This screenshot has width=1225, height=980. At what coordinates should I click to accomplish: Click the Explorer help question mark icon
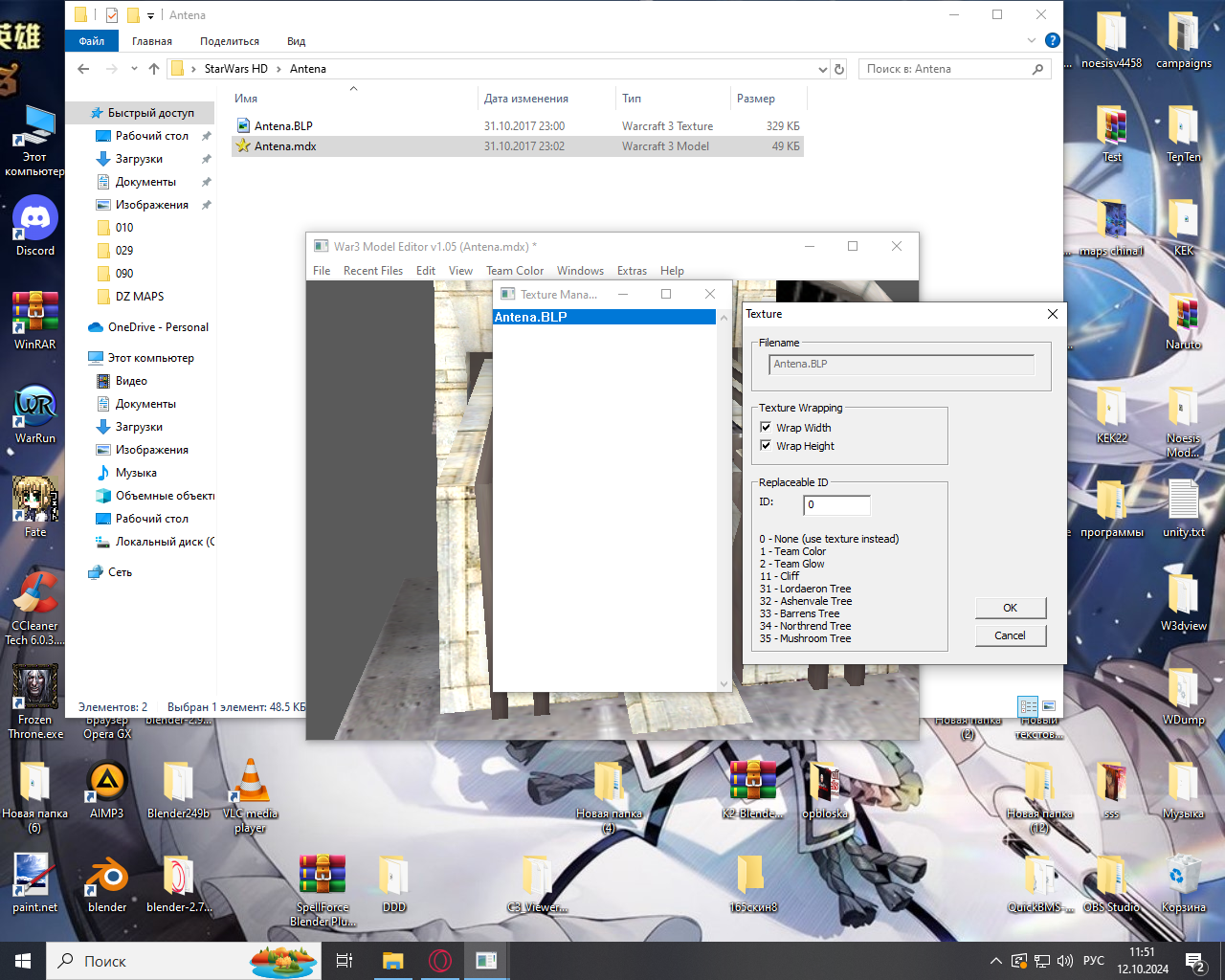pyautogui.click(x=1053, y=40)
